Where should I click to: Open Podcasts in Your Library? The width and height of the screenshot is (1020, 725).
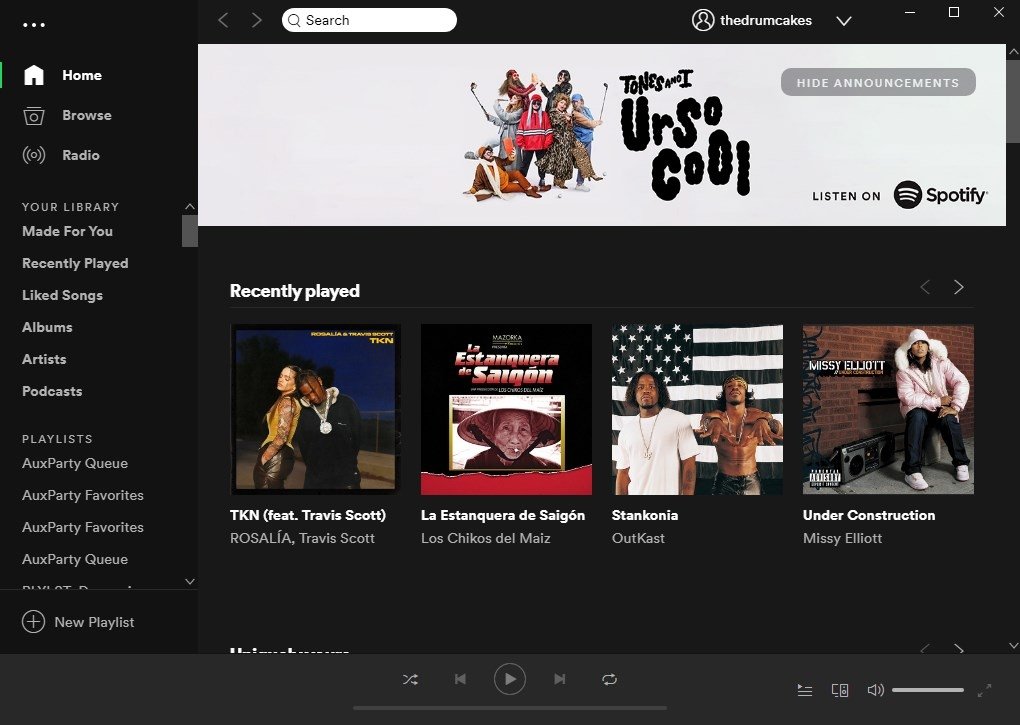[52, 391]
